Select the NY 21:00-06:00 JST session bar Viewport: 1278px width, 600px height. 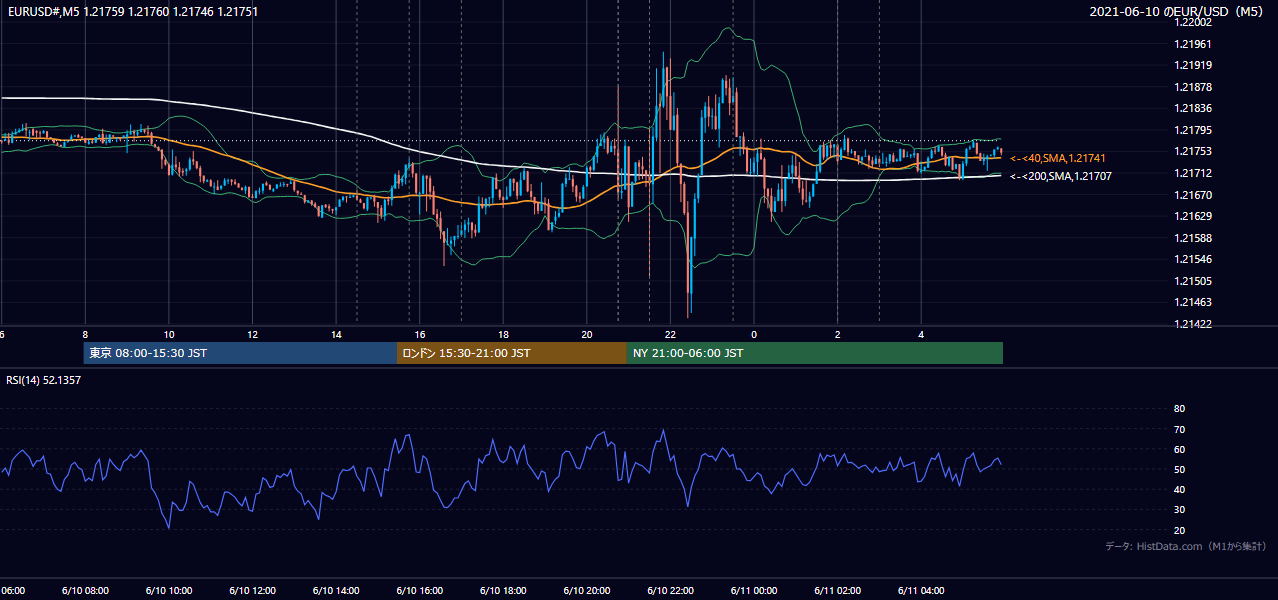pyautogui.click(x=815, y=353)
